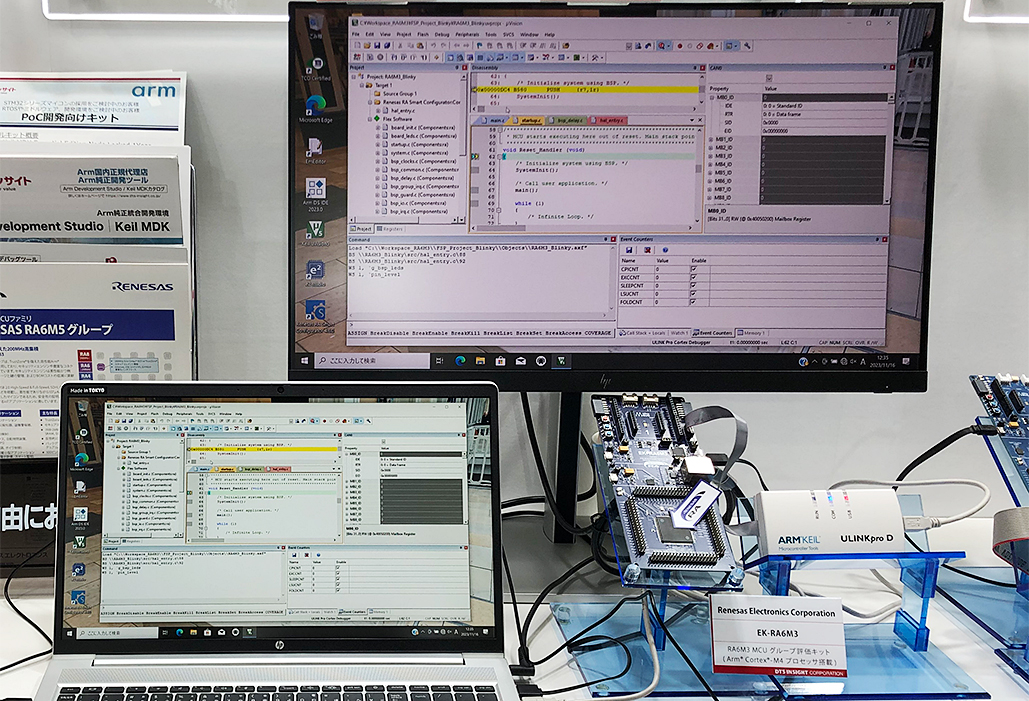Viewport: 1029px width, 701px height.
Task: Click the Toolbox icon in the monitor's debug toolbar
Action: tap(595, 58)
